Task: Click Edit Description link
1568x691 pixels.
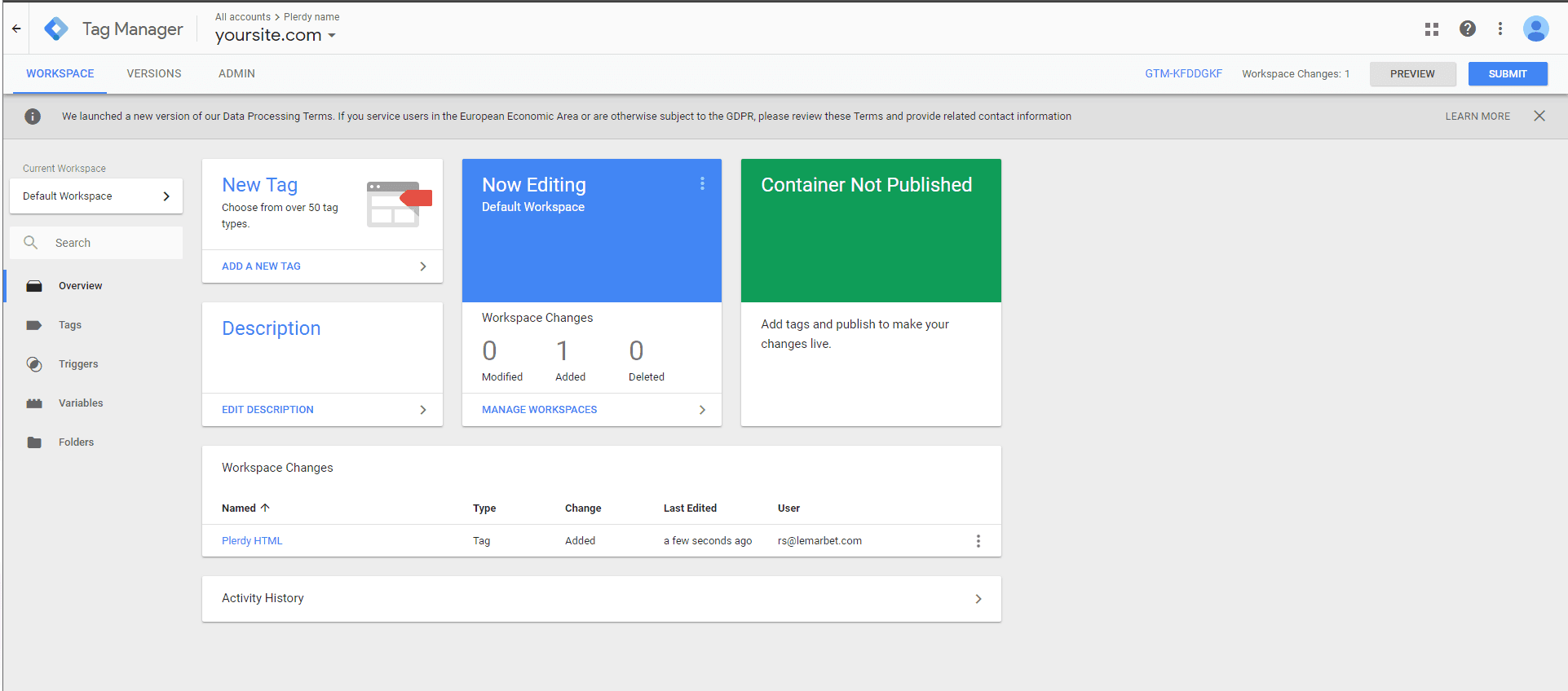Action: (x=267, y=410)
